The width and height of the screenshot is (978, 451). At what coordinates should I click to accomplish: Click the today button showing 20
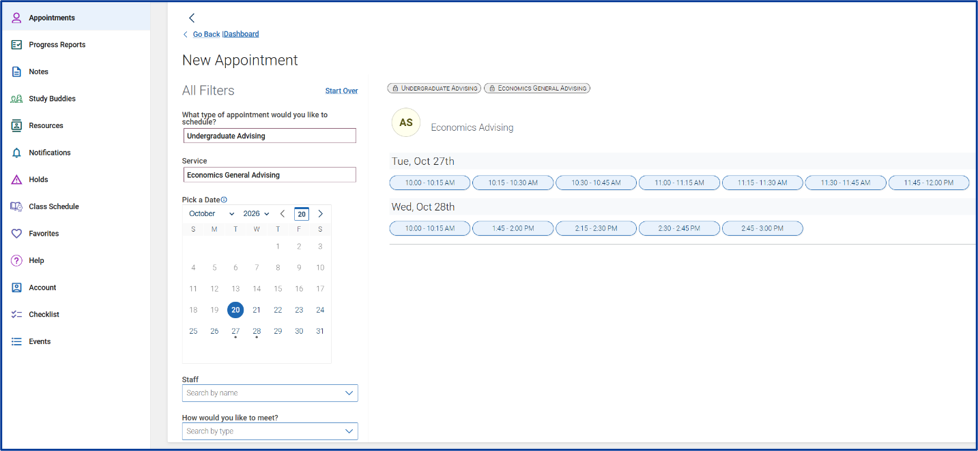302,214
